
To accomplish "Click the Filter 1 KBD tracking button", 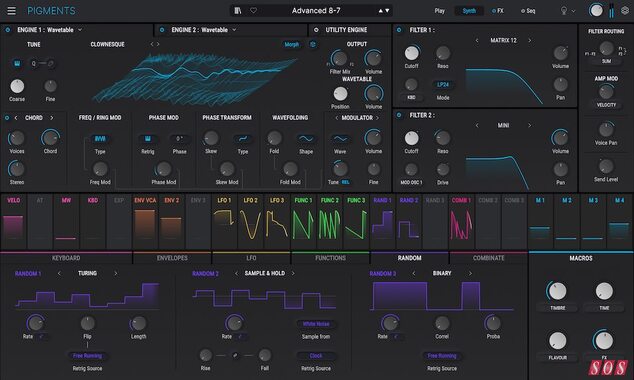I will click(x=411, y=97).
